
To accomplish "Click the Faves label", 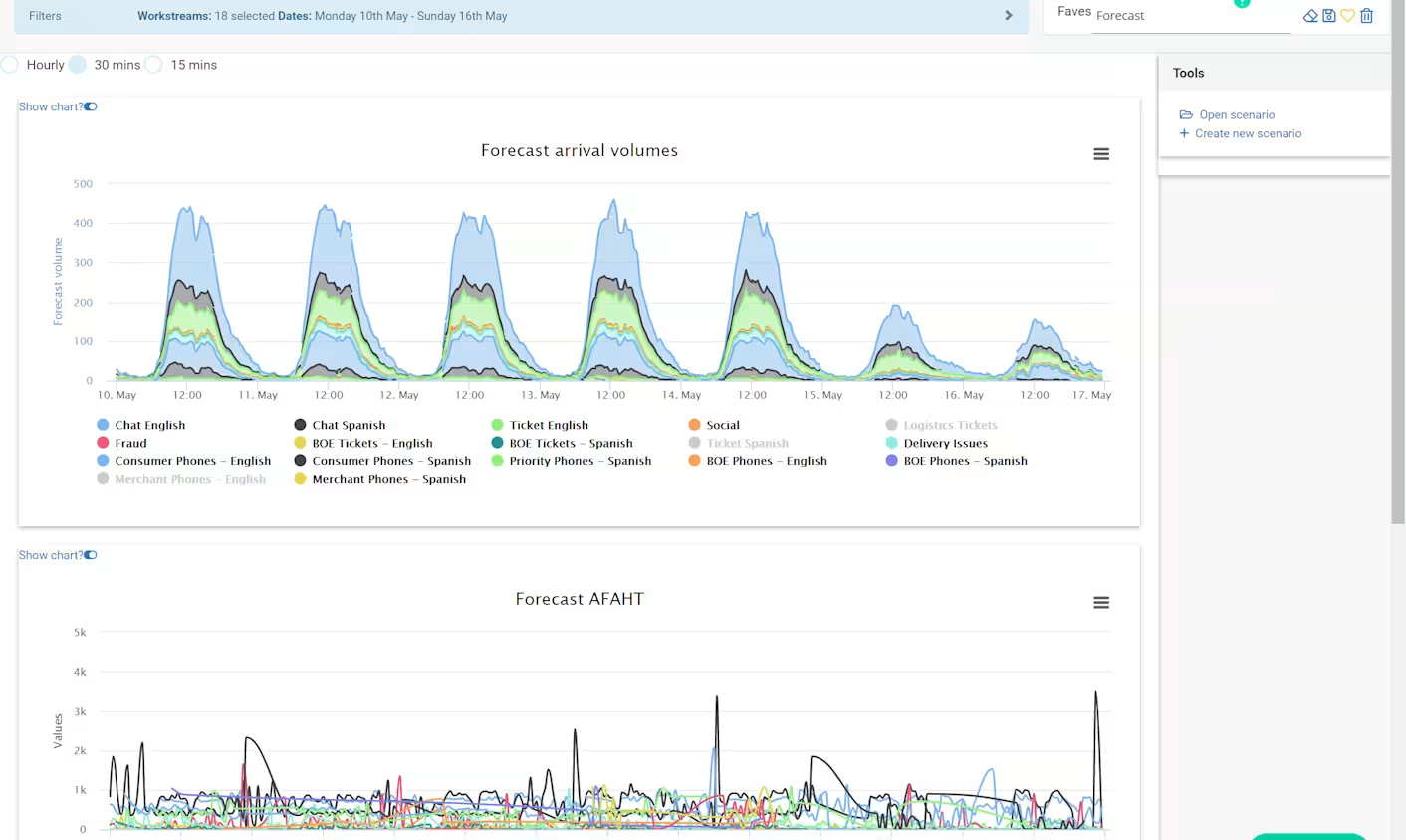I will (1074, 12).
